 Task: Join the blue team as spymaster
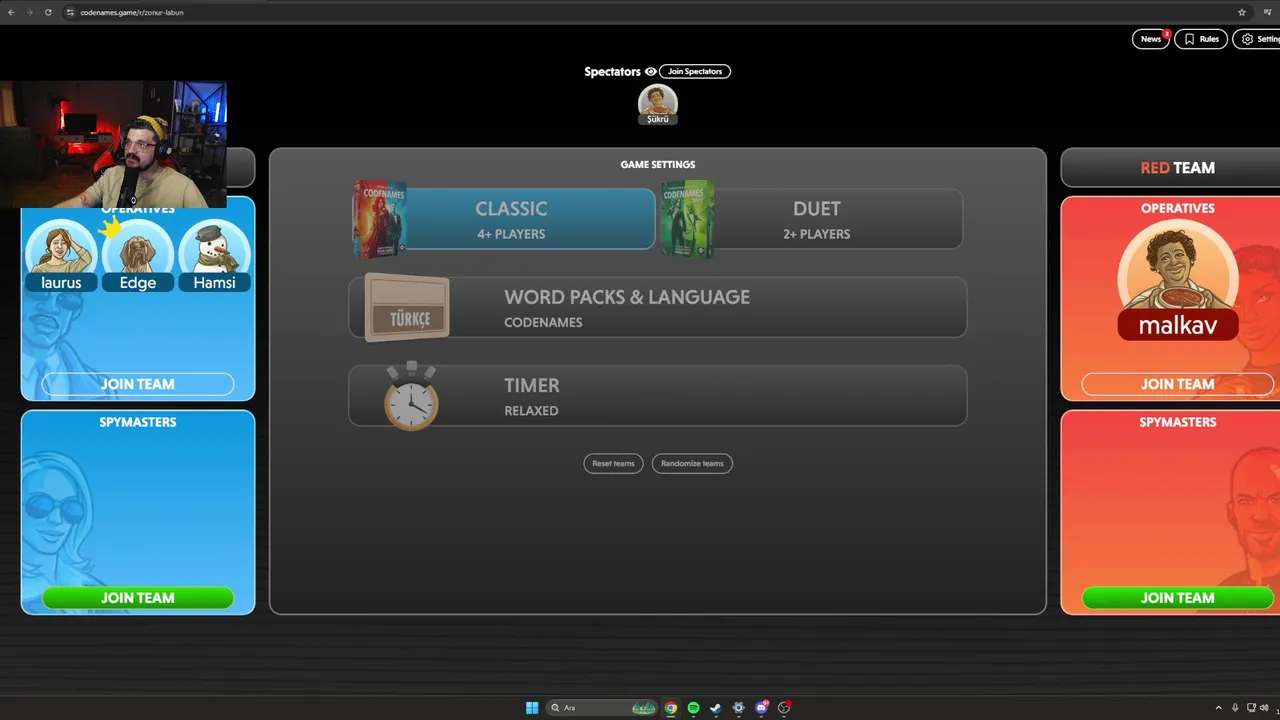pos(138,598)
